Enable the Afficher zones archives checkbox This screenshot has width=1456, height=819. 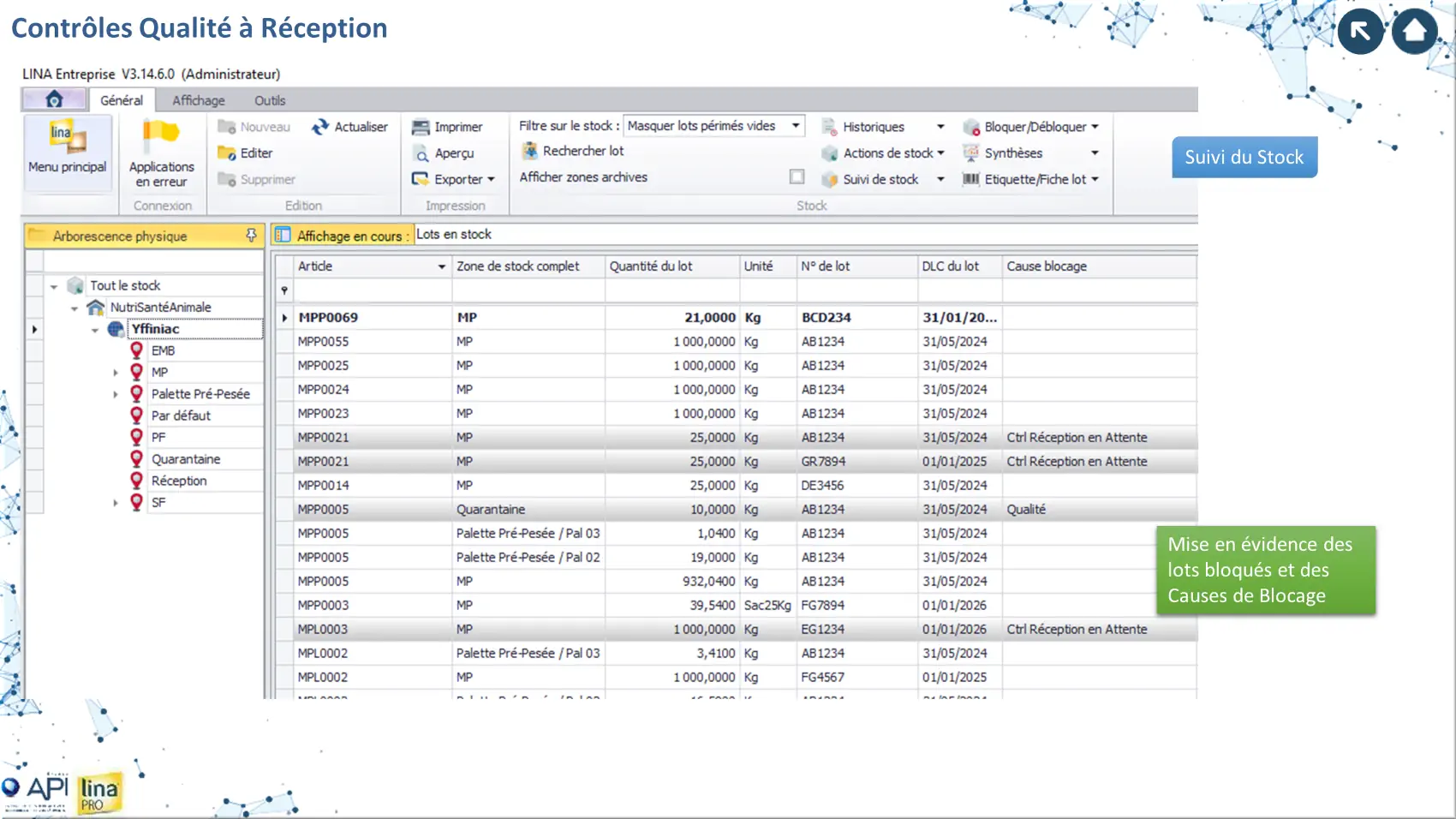(x=797, y=176)
